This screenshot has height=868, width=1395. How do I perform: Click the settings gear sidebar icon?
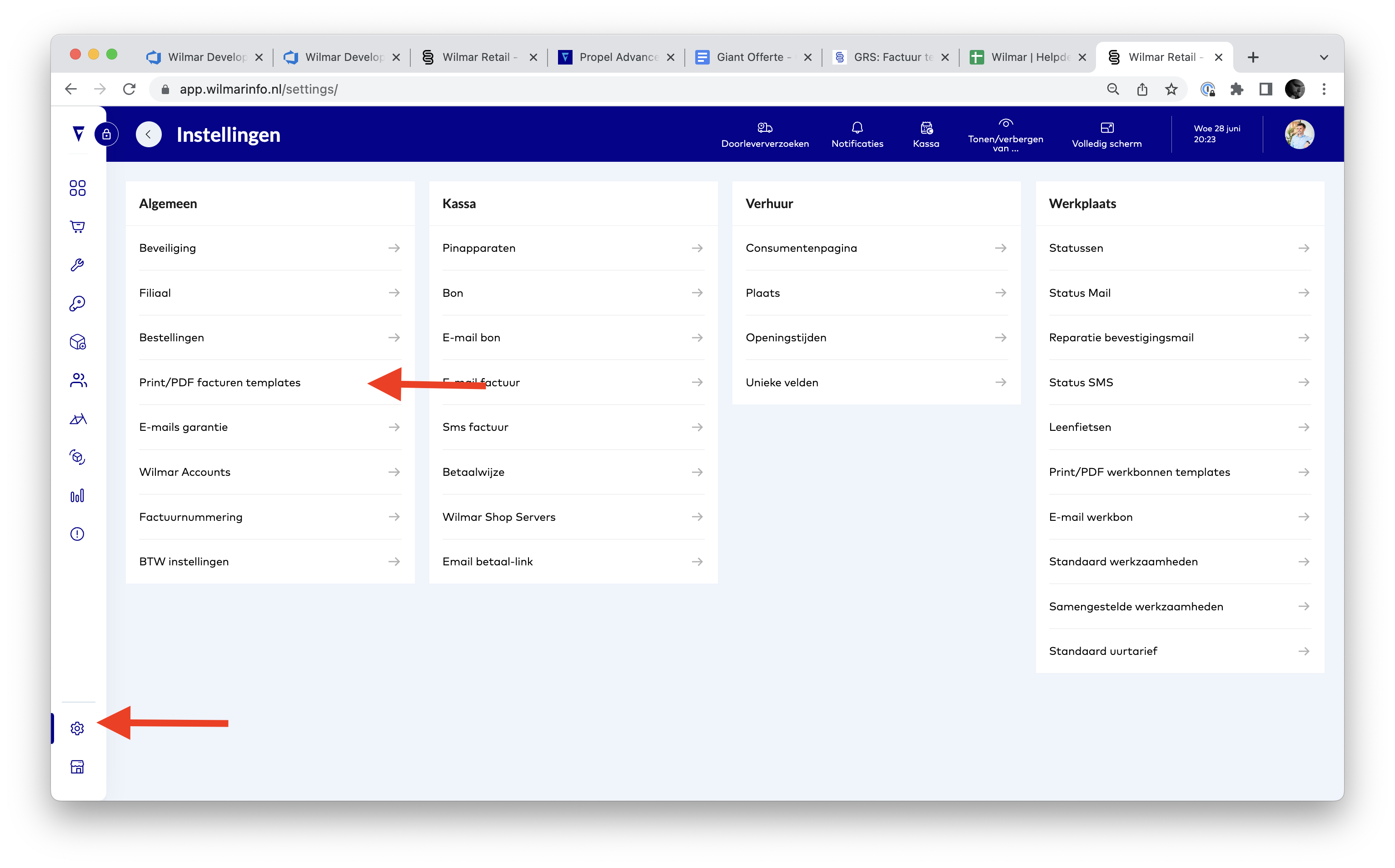point(77,728)
